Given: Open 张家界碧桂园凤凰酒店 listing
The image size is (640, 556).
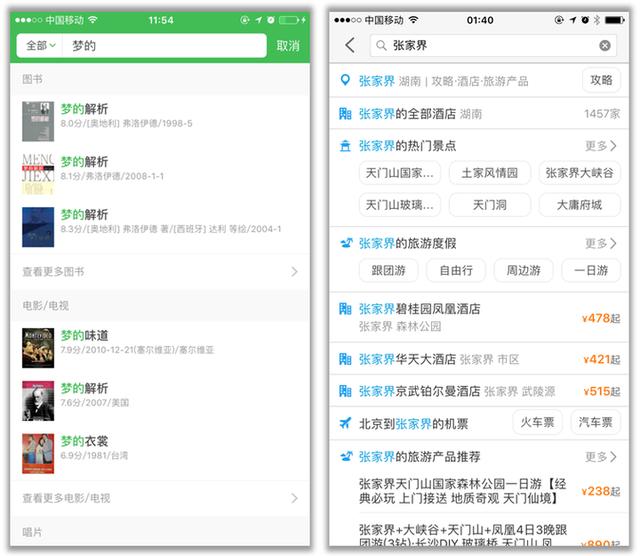Looking at the screenshot, I should coord(479,317).
